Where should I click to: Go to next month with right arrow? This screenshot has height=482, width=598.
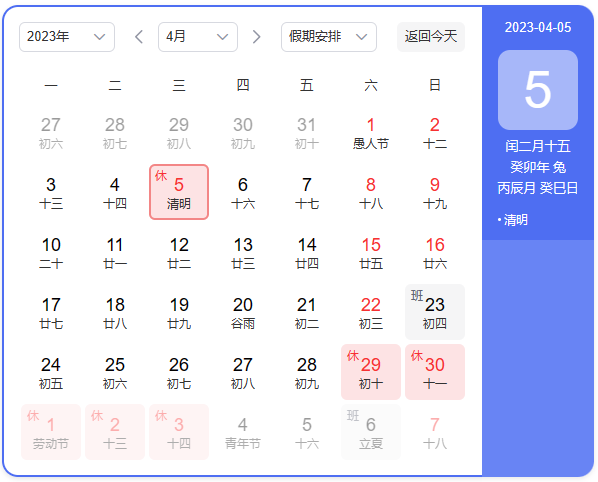pyautogui.click(x=257, y=37)
